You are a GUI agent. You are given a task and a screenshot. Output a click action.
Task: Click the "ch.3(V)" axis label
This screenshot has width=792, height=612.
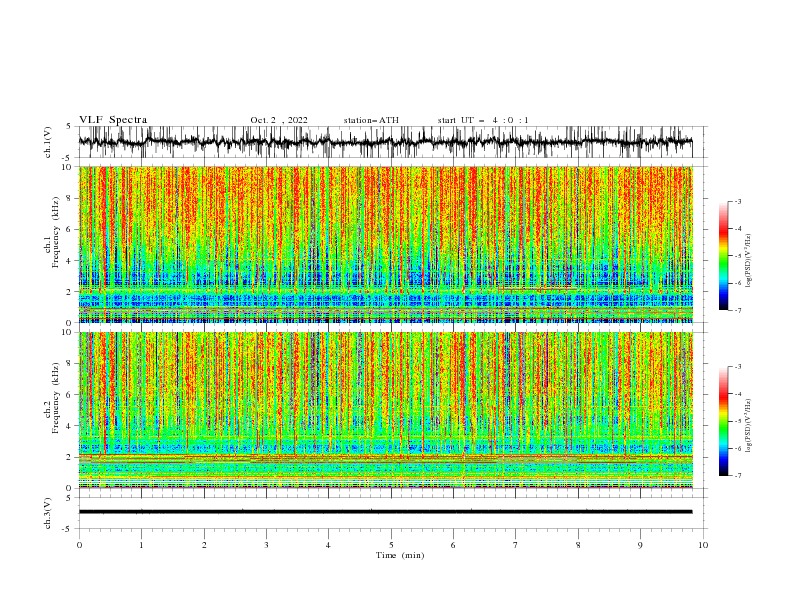tap(48, 513)
